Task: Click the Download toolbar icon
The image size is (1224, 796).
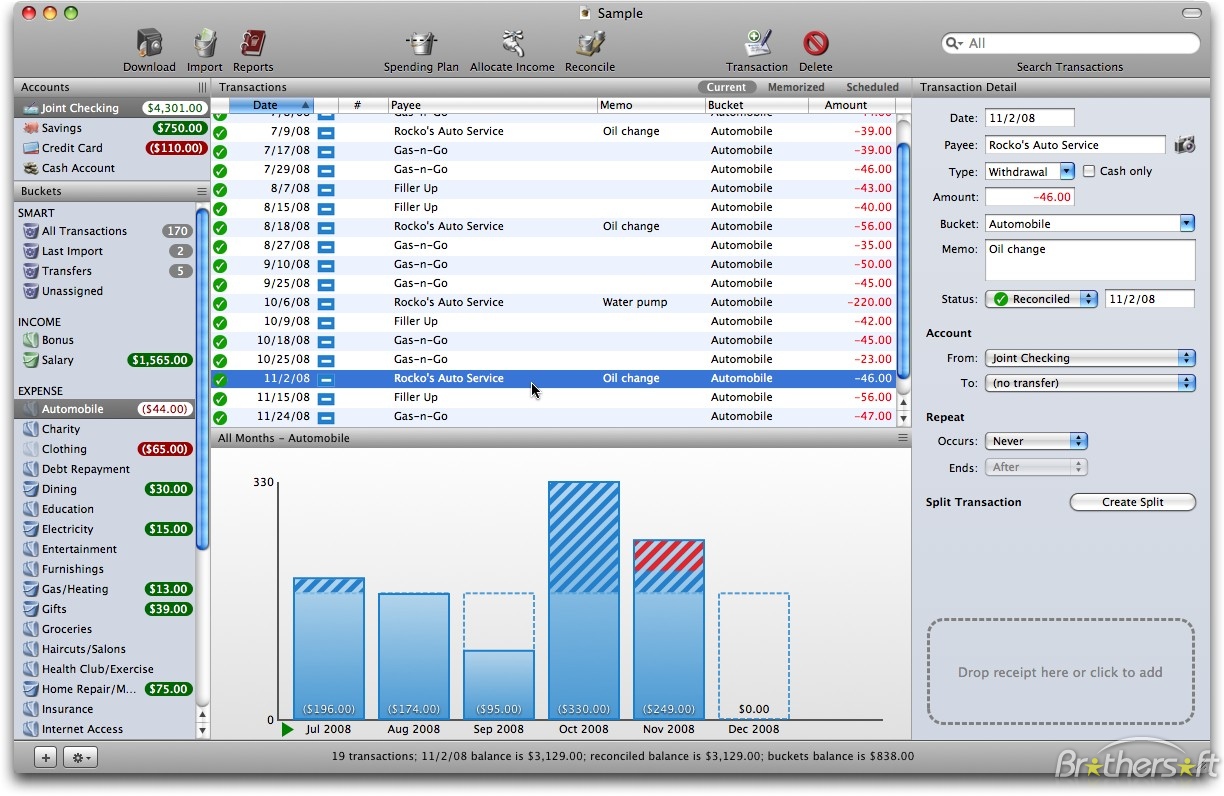Action: [149, 45]
